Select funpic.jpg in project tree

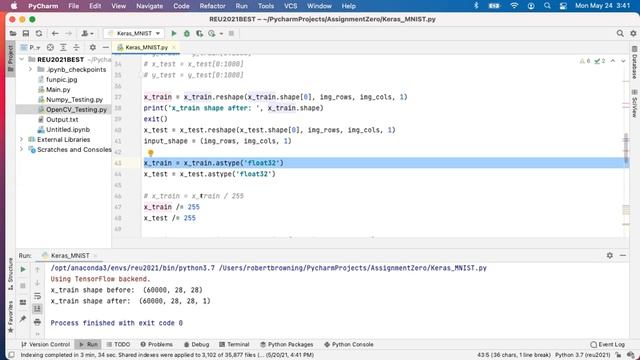[x=61, y=80]
